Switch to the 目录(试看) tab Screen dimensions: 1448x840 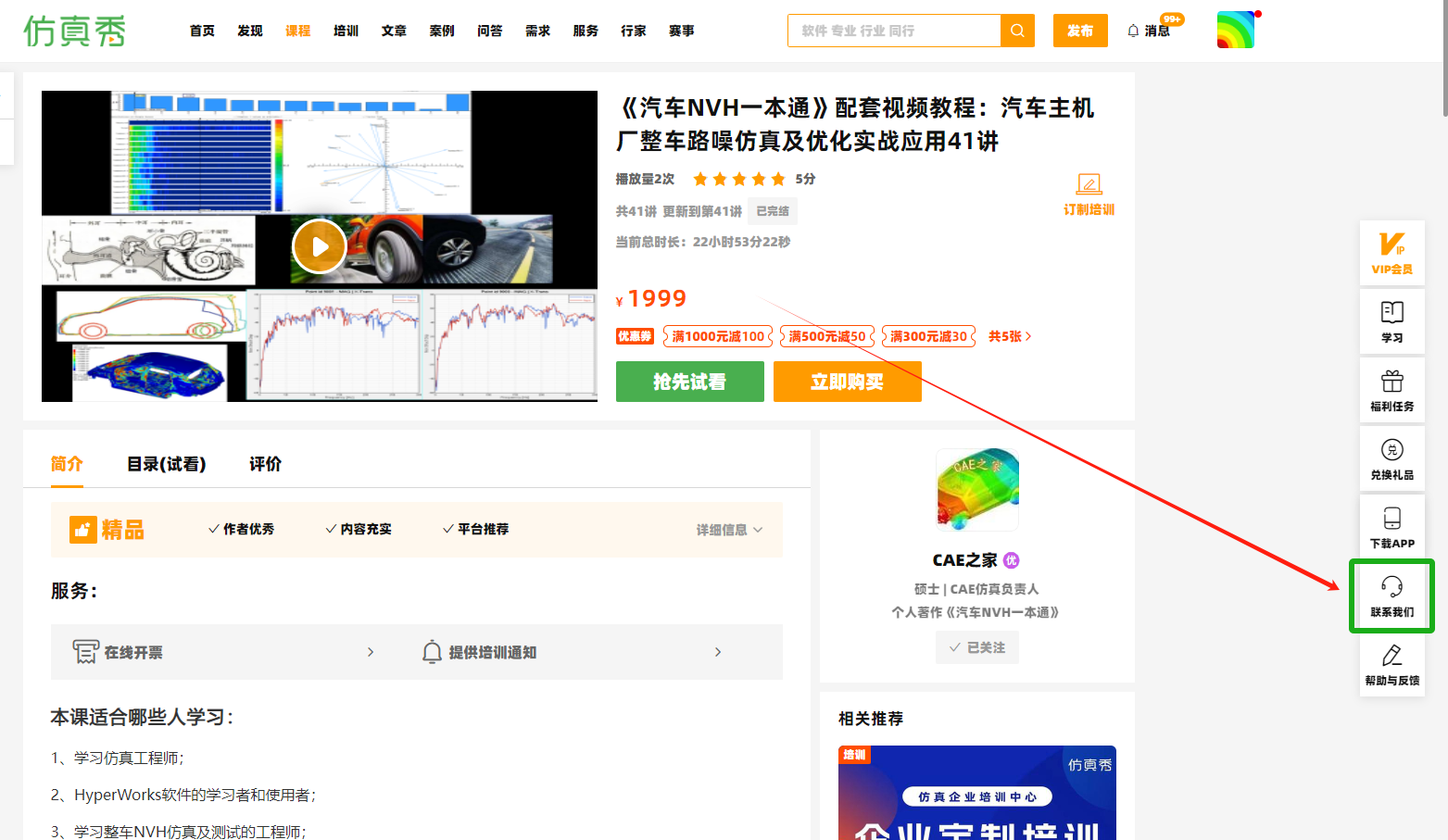[167, 464]
